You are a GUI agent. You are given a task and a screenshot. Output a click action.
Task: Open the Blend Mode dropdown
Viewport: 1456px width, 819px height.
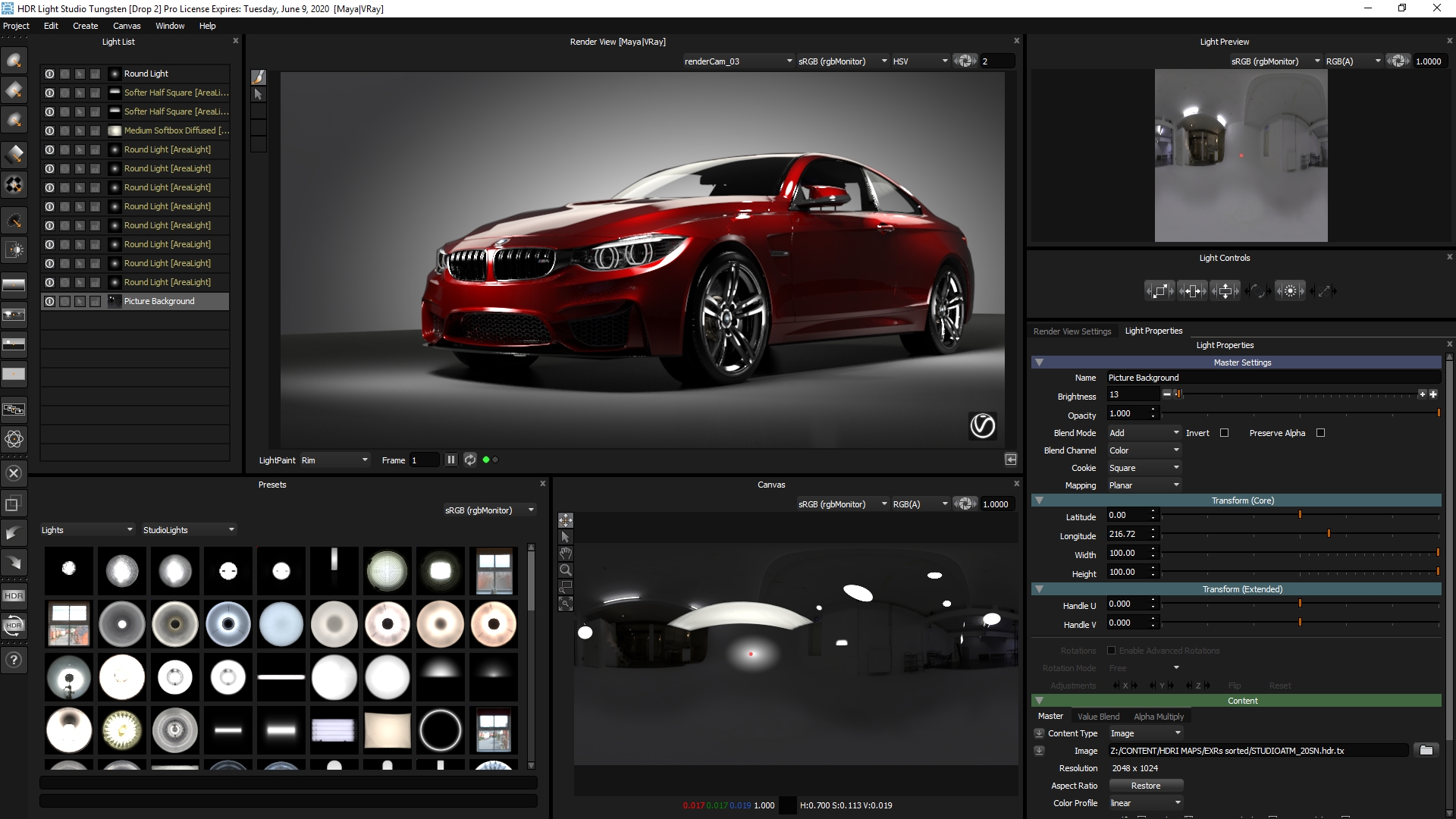(x=1144, y=433)
